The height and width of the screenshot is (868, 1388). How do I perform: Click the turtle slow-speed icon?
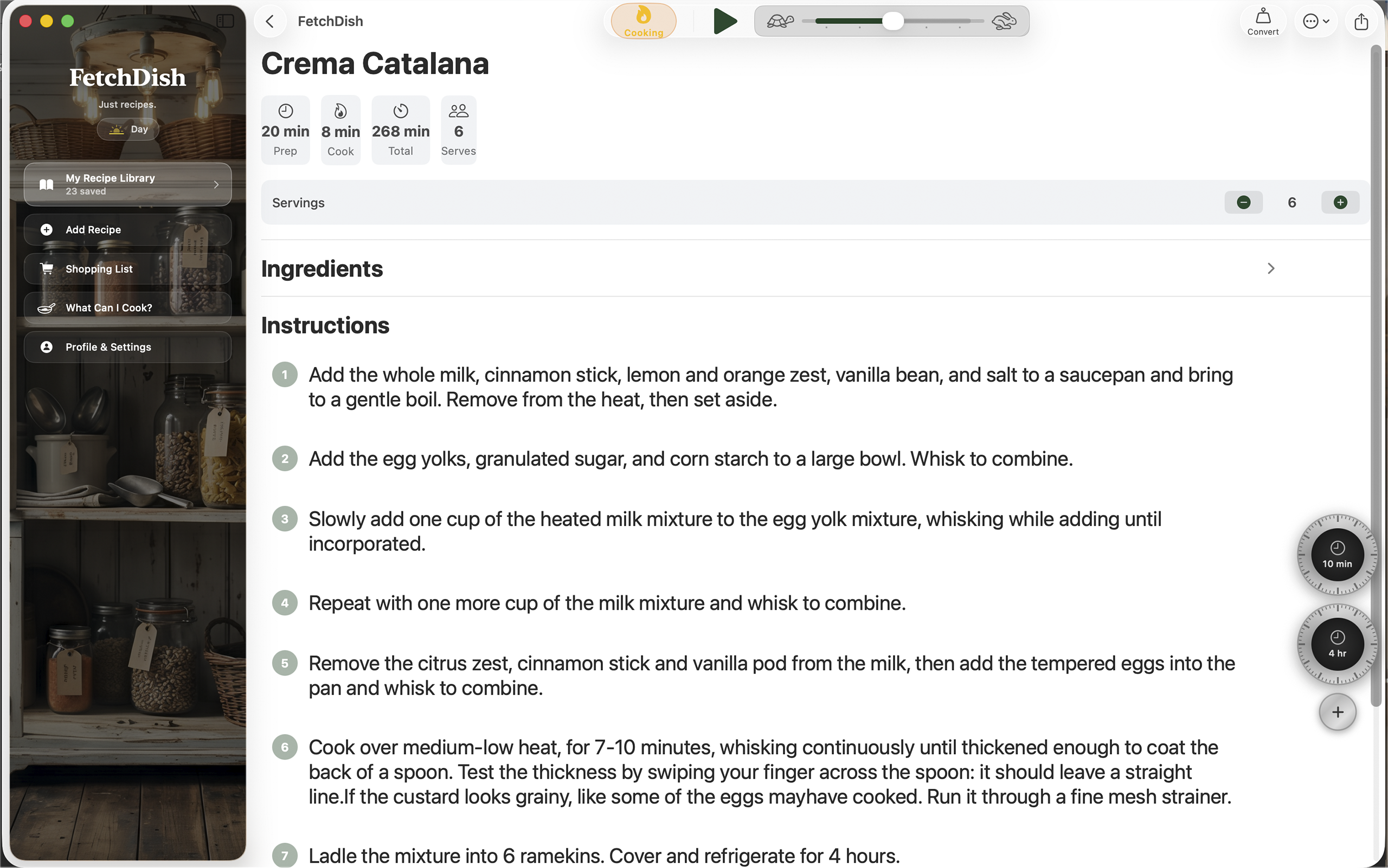(x=780, y=22)
